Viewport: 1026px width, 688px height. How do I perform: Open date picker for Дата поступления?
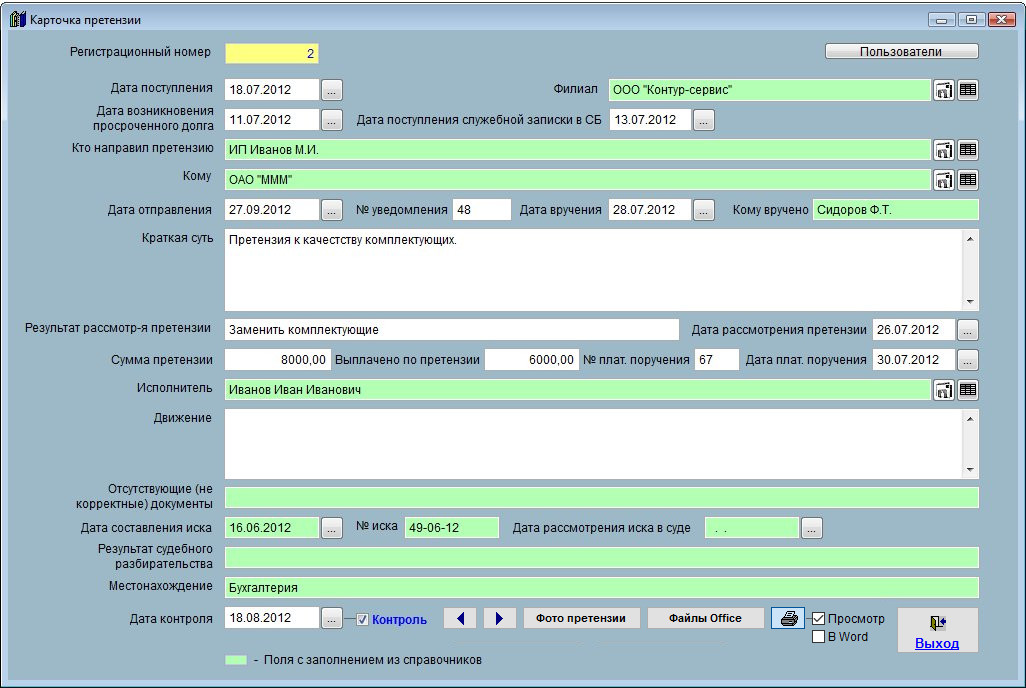(x=332, y=90)
